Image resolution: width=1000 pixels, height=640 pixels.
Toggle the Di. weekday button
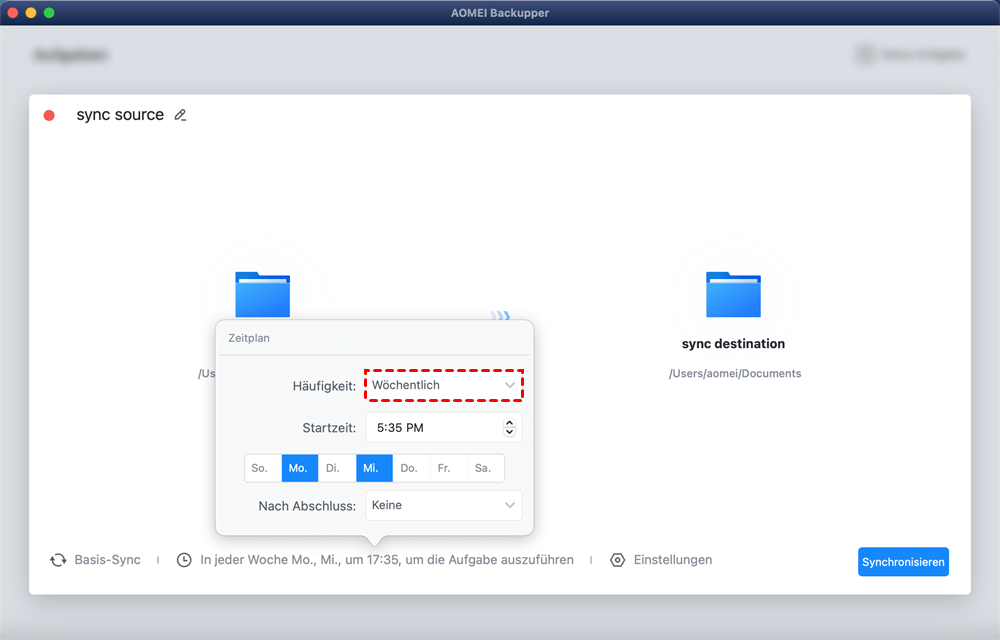coord(337,468)
